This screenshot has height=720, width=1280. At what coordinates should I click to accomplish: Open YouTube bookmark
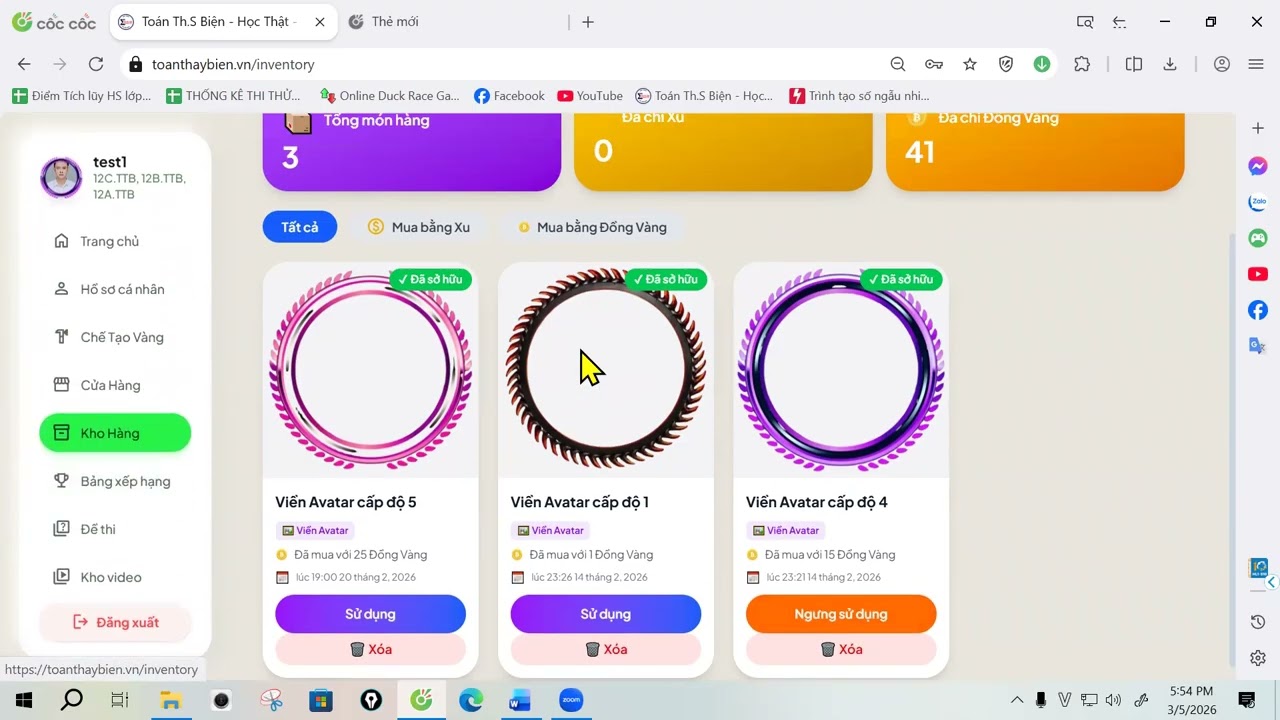tap(590, 96)
